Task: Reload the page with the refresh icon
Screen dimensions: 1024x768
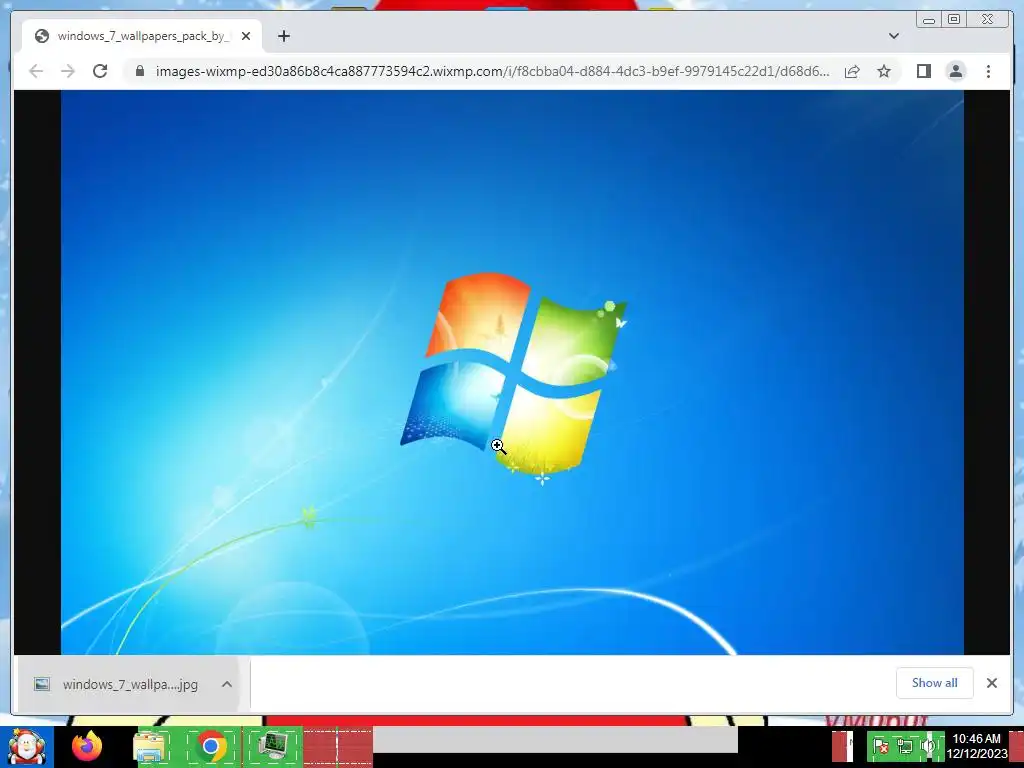Action: pyautogui.click(x=100, y=71)
